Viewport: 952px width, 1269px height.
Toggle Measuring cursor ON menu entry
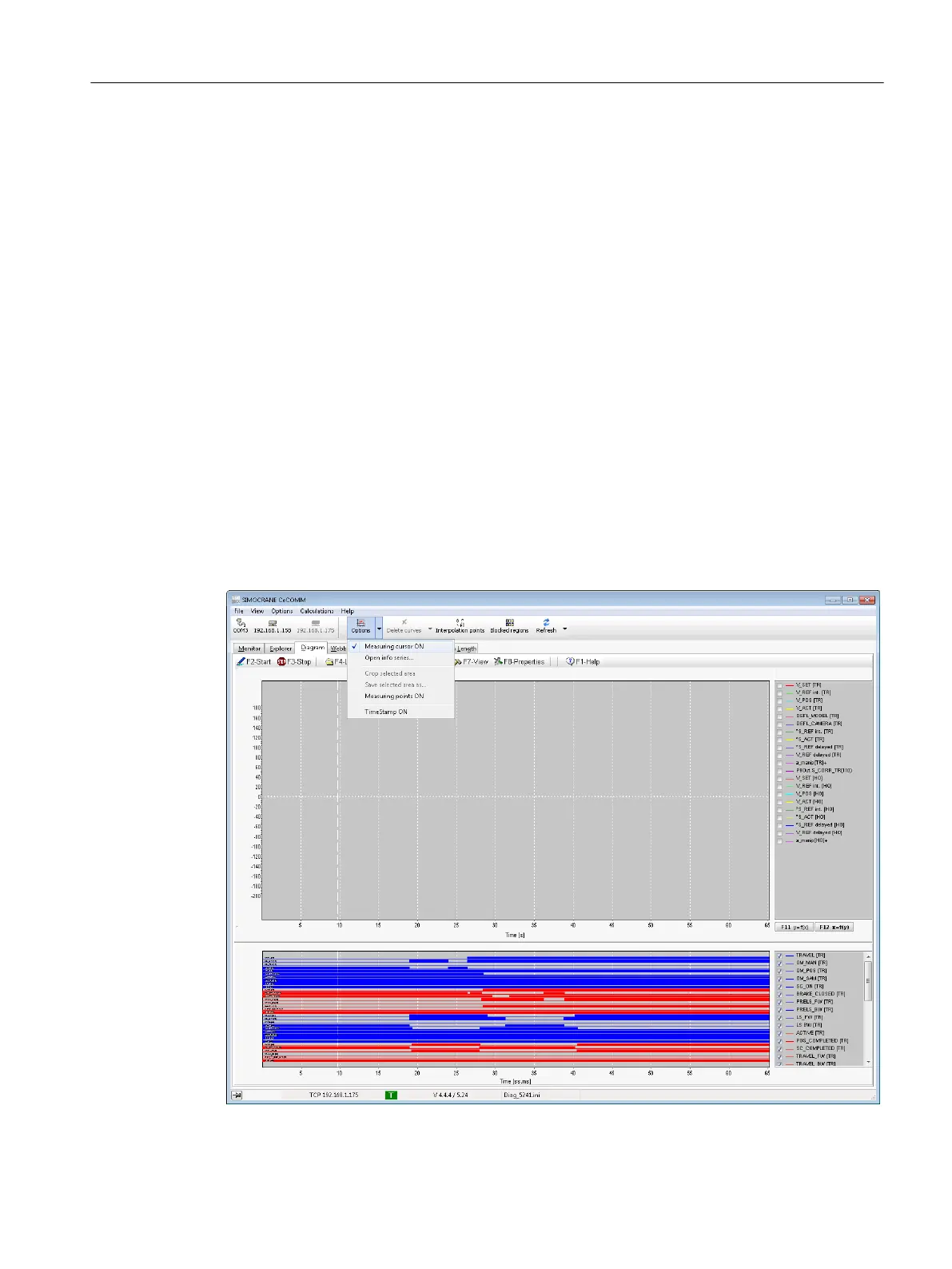tap(400, 646)
